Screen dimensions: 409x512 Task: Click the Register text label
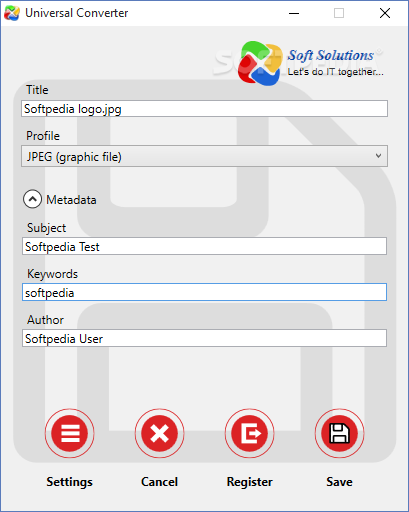tap(250, 482)
